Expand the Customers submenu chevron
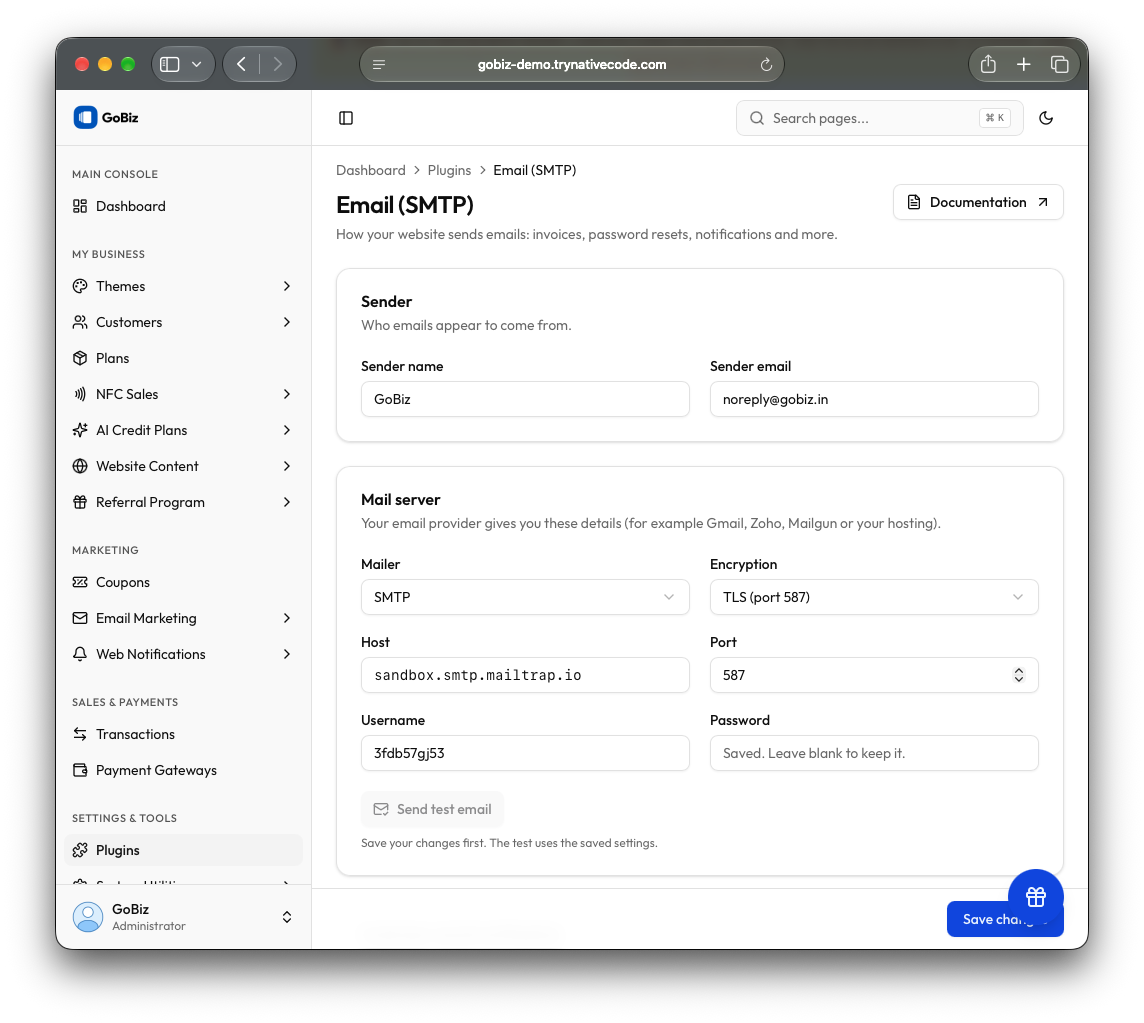 pos(287,322)
